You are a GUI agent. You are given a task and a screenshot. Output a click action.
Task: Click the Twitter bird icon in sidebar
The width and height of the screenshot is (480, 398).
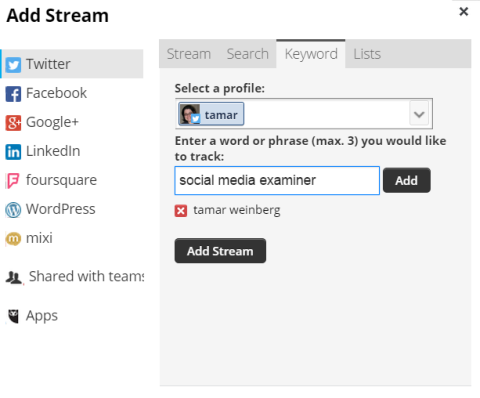coord(13,65)
